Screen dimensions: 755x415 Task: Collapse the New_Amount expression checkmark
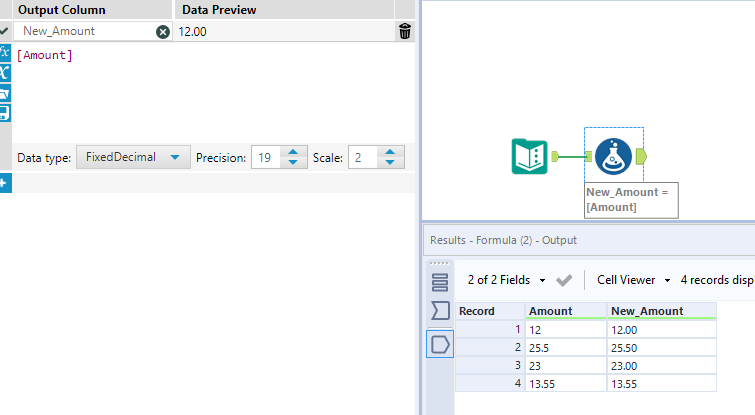click(x=4, y=31)
